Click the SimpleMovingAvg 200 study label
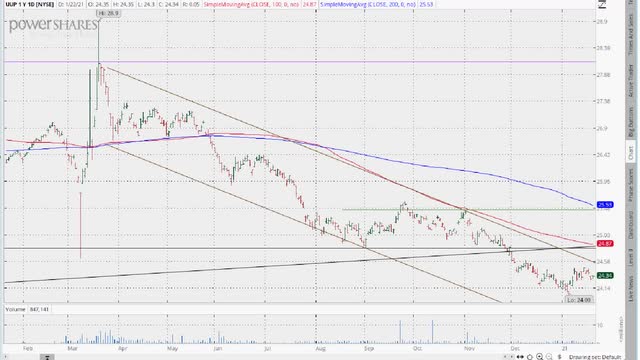Screen dimensions: 640x360 368,4
